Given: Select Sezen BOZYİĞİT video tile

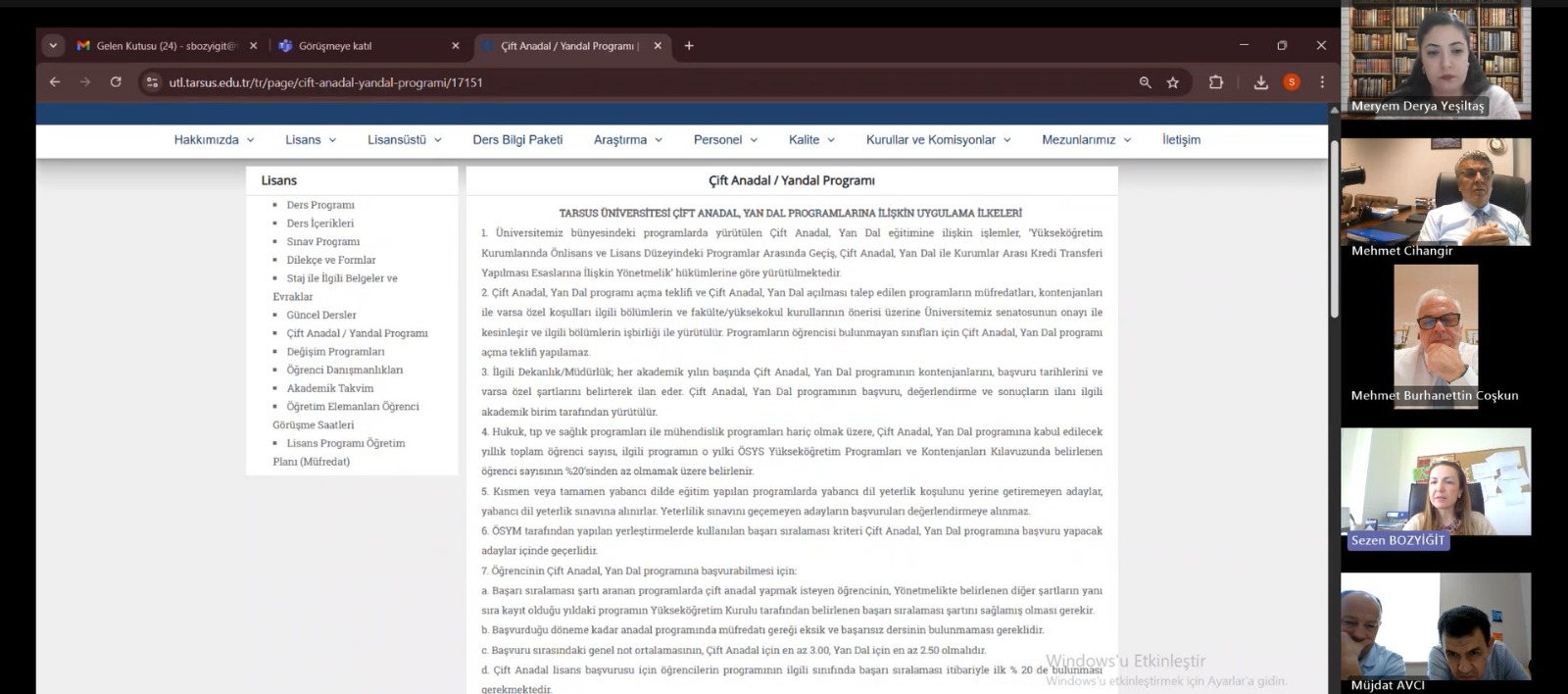Looking at the screenshot, I should click(1436, 481).
